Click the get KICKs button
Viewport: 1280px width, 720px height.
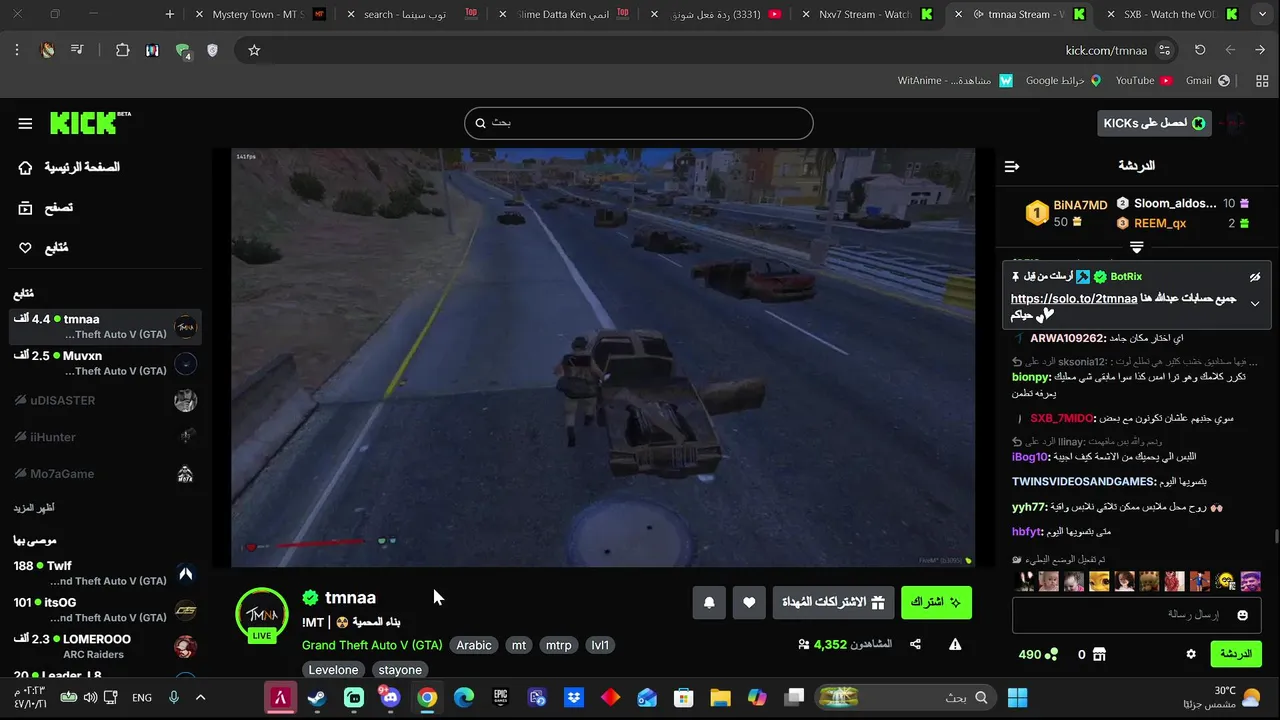[1154, 123]
